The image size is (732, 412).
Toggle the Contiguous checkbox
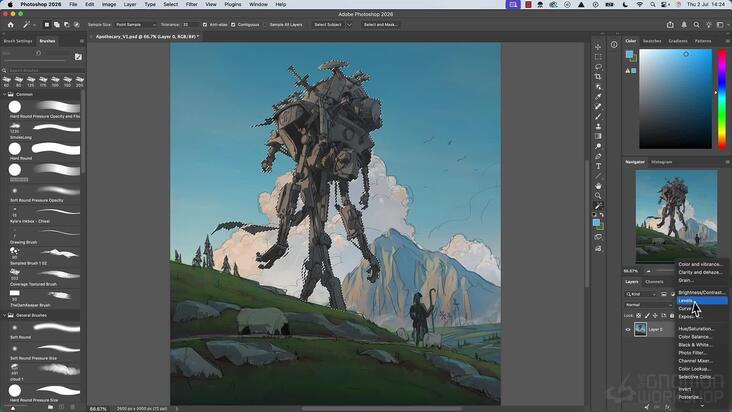233,25
